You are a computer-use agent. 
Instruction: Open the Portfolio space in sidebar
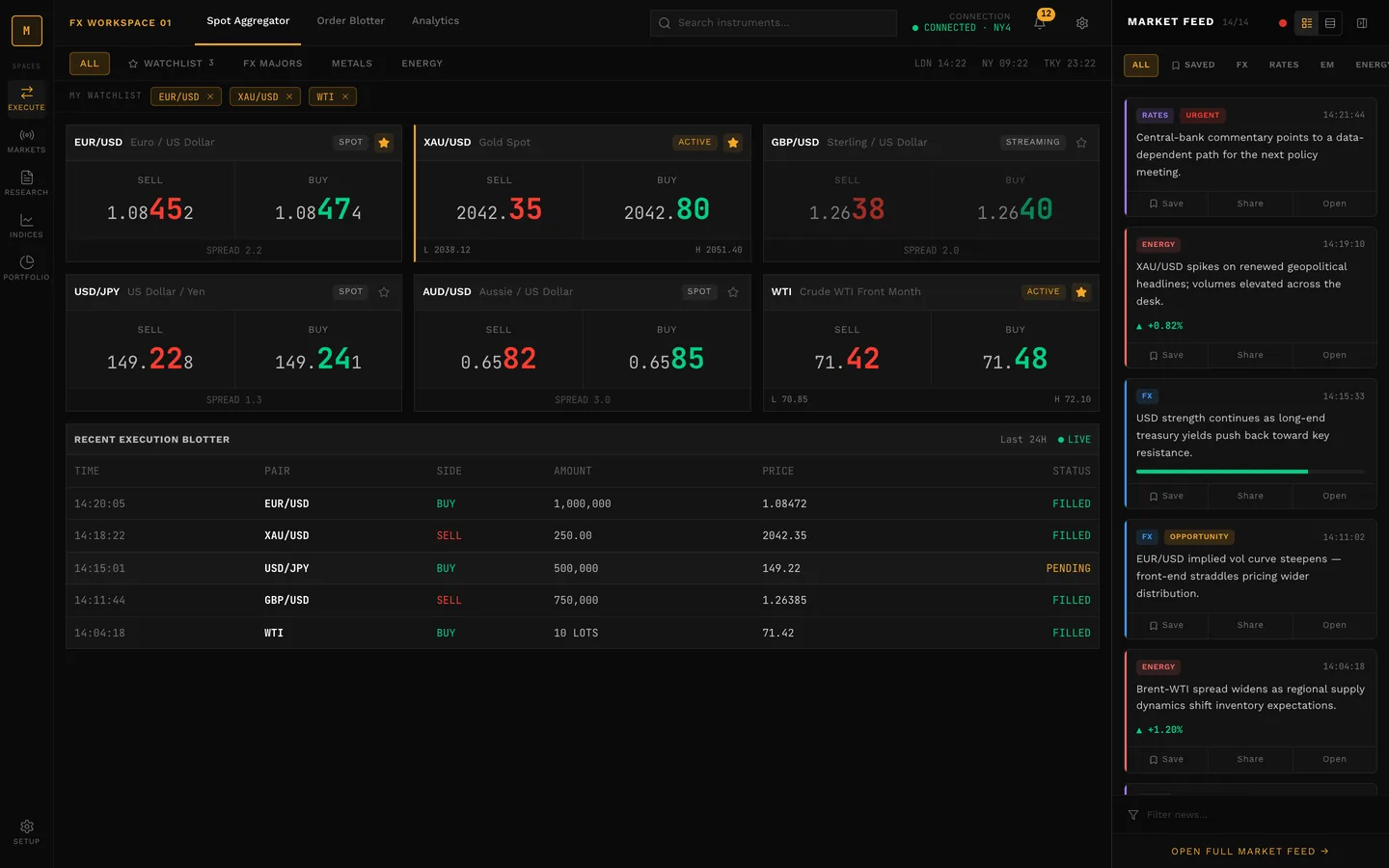pos(26,267)
